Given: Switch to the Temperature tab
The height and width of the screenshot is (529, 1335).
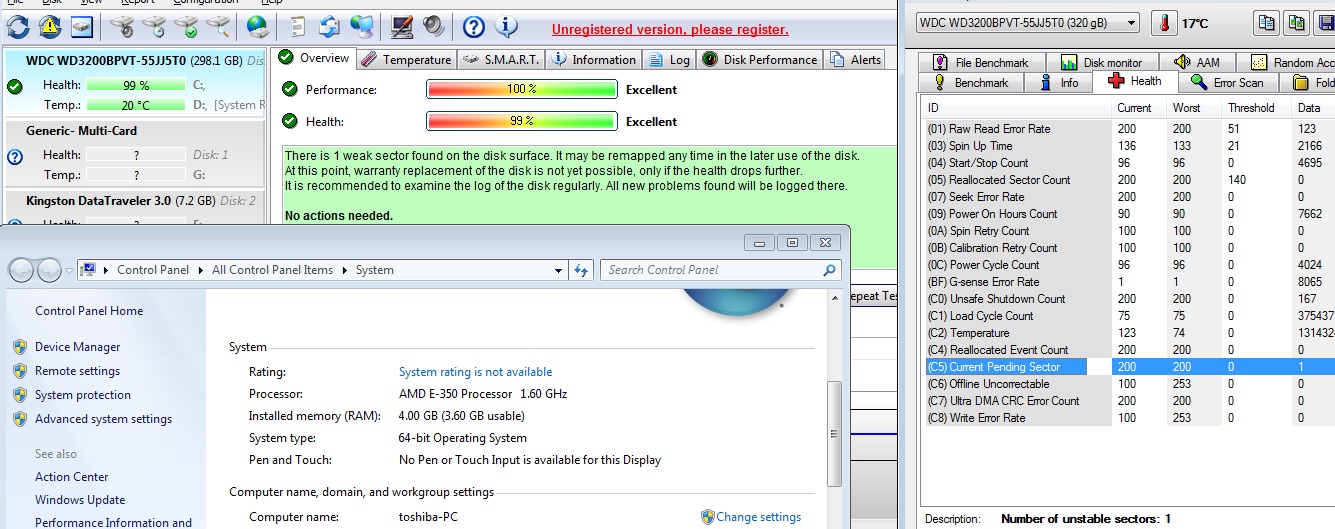Looking at the screenshot, I should point(405,59).
